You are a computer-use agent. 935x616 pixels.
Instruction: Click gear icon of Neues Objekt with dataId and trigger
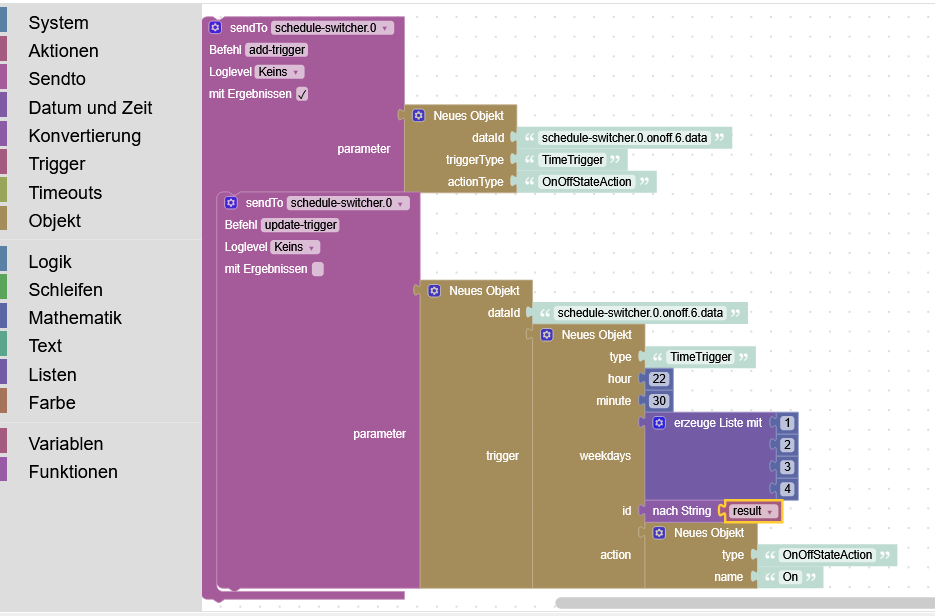tap(434, 290)
